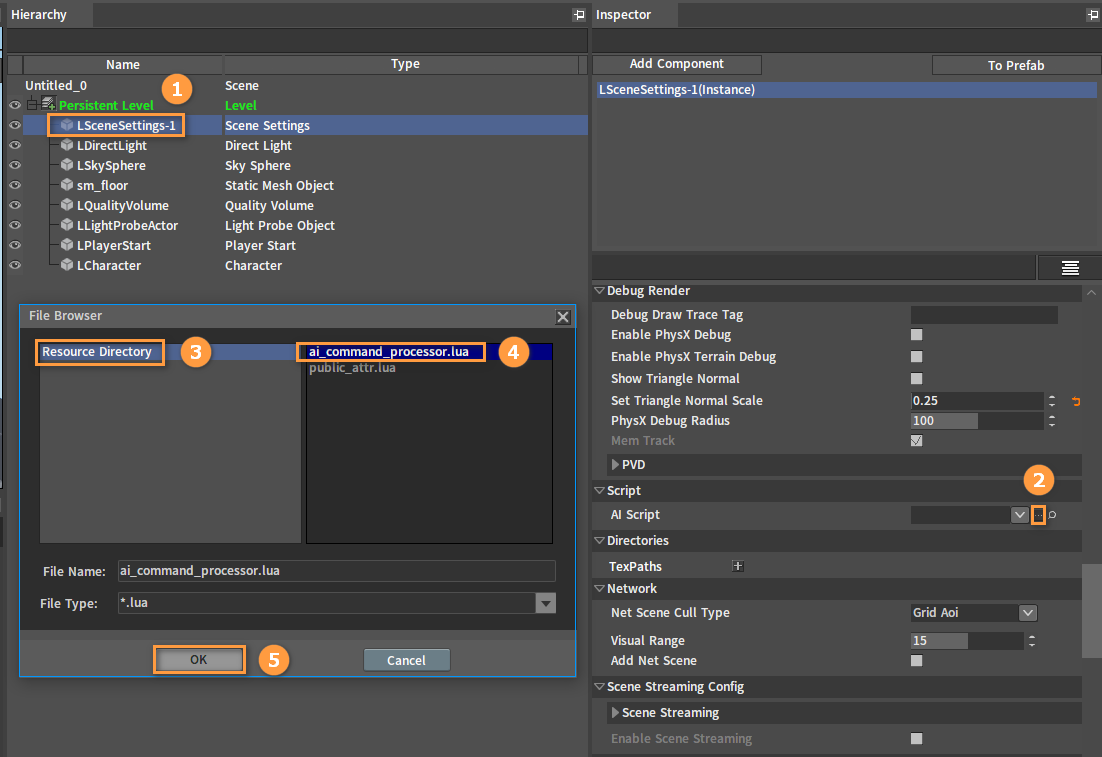The width and height of the screenshot is (1102, 757).
Task: Open the Inspector list view options icon
Action: [1070, 268]
